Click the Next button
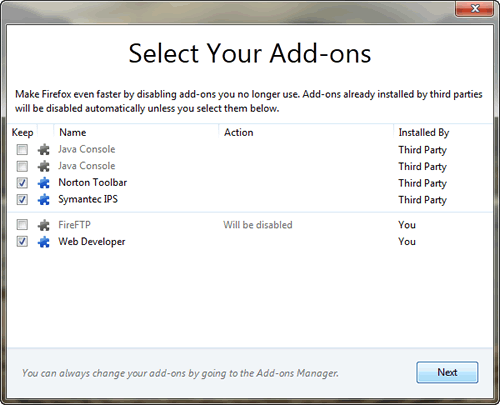The width and height of the screenshot is (500, 405). (x=447, y=372)
